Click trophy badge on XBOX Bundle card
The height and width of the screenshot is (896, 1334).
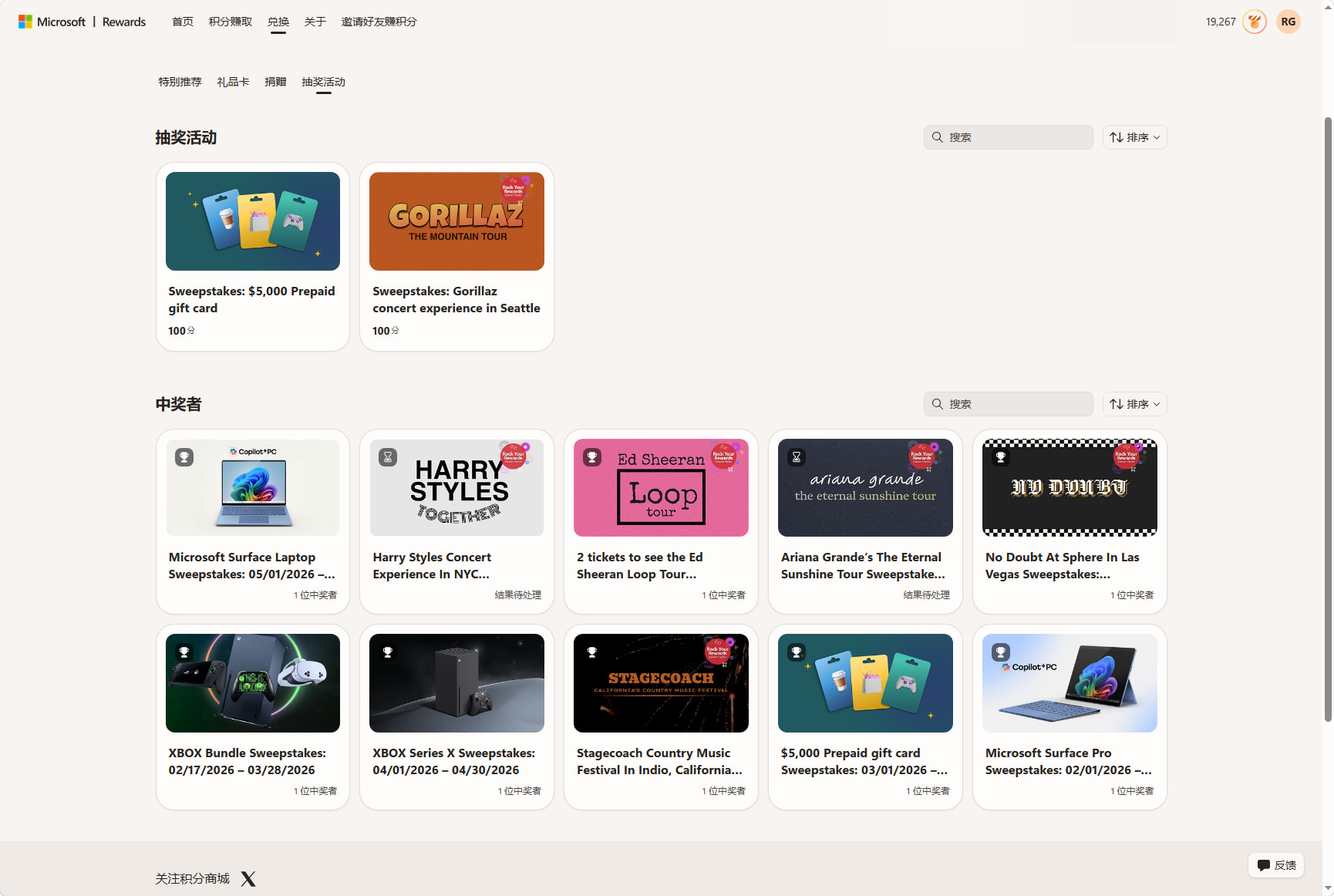point(184,652)
